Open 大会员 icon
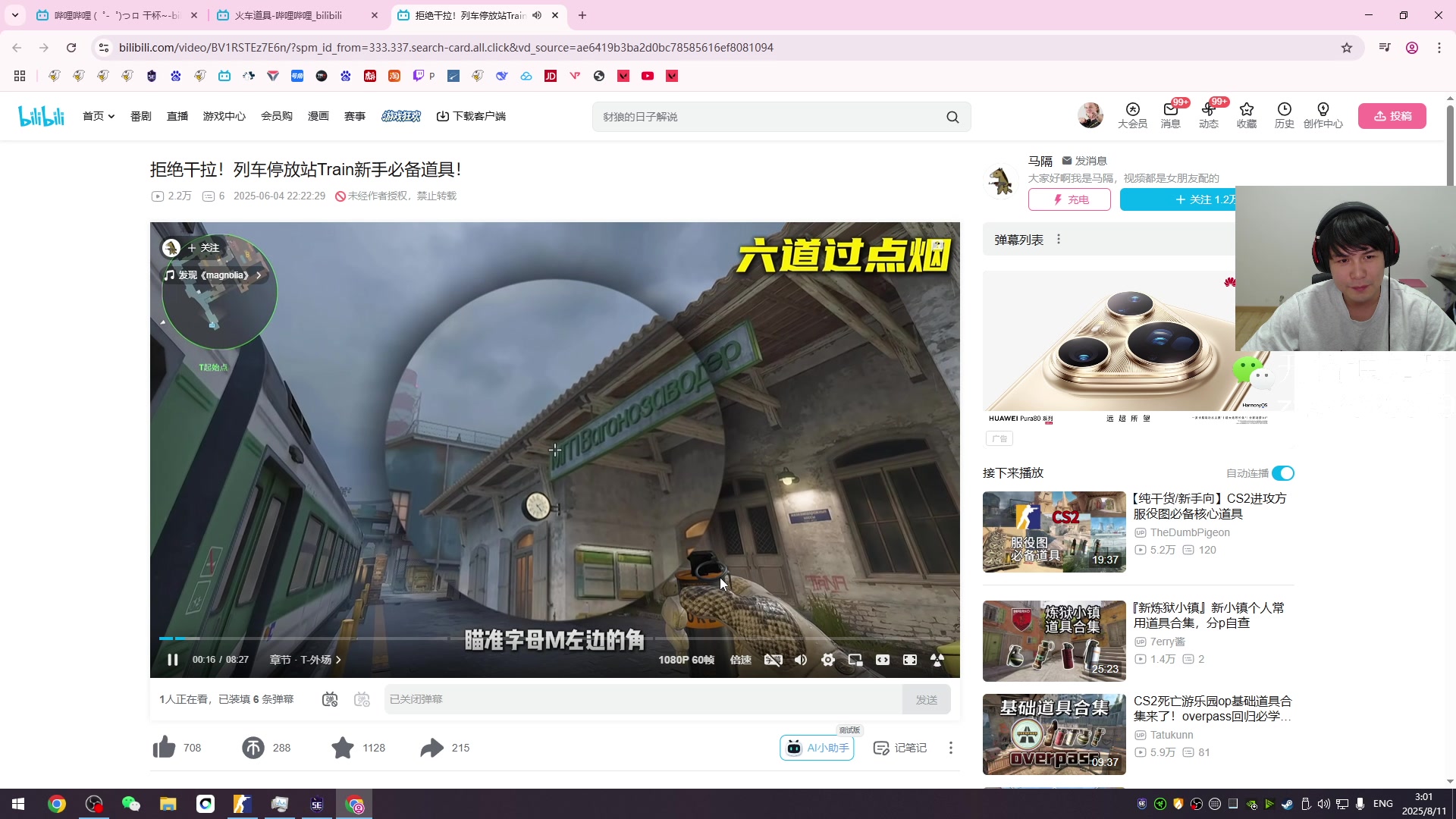 point(1133,115)
